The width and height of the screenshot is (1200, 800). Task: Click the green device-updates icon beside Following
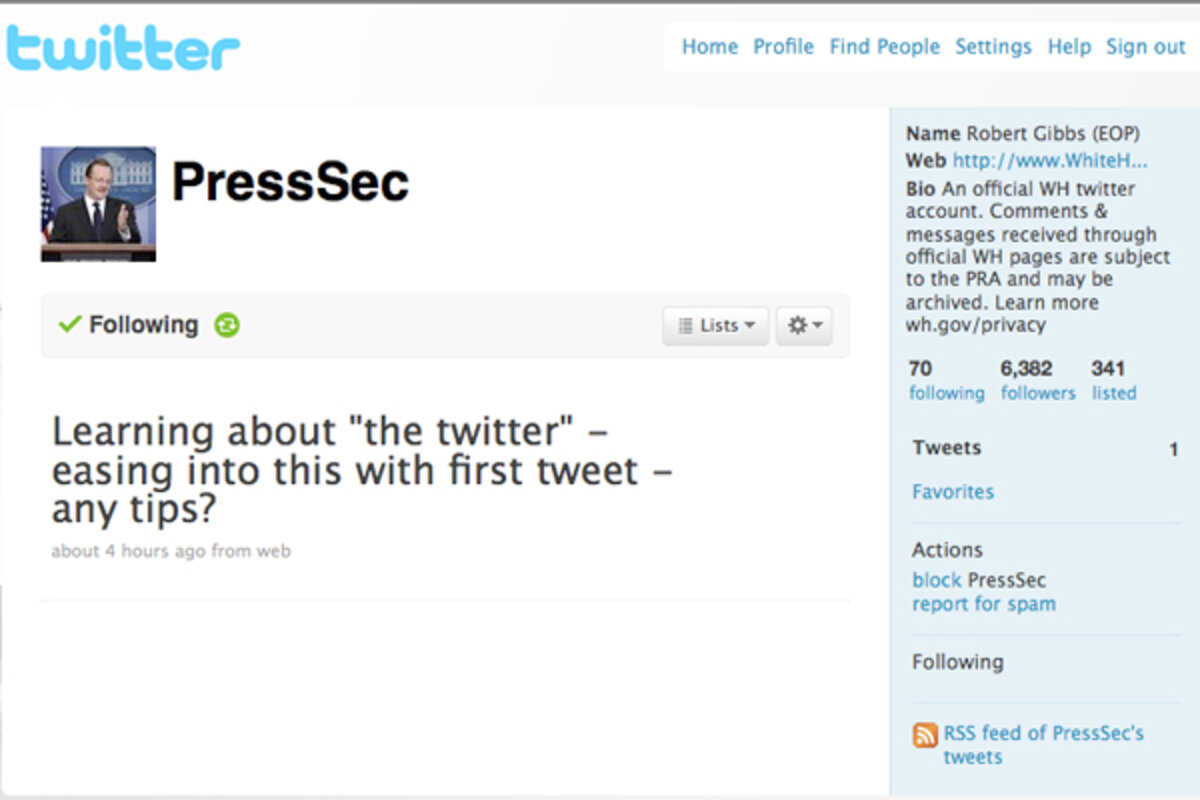tap(227, 325)
